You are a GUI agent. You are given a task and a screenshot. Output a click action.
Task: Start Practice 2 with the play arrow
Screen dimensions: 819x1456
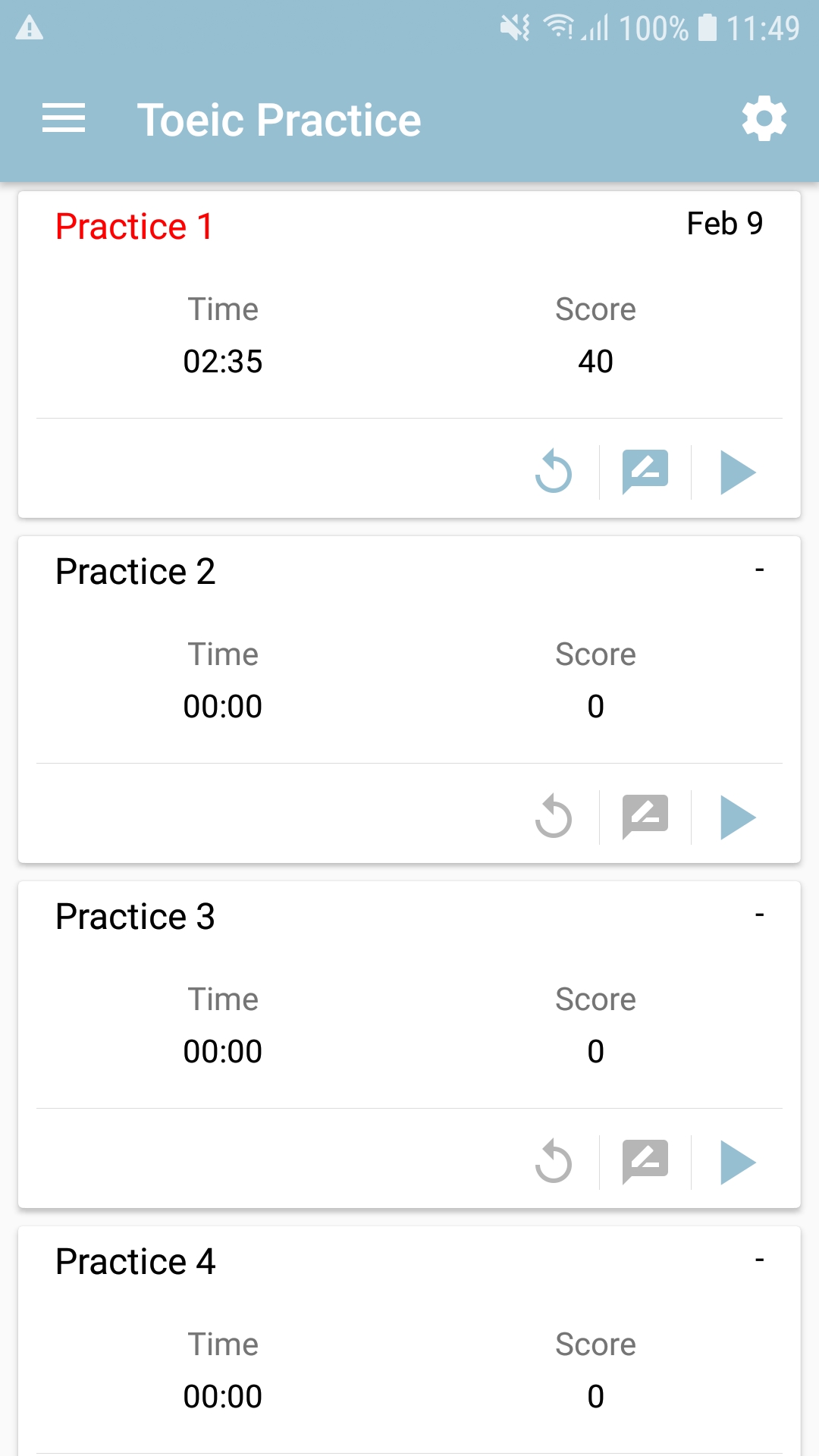pyautogui.click(x=738, y=817)
